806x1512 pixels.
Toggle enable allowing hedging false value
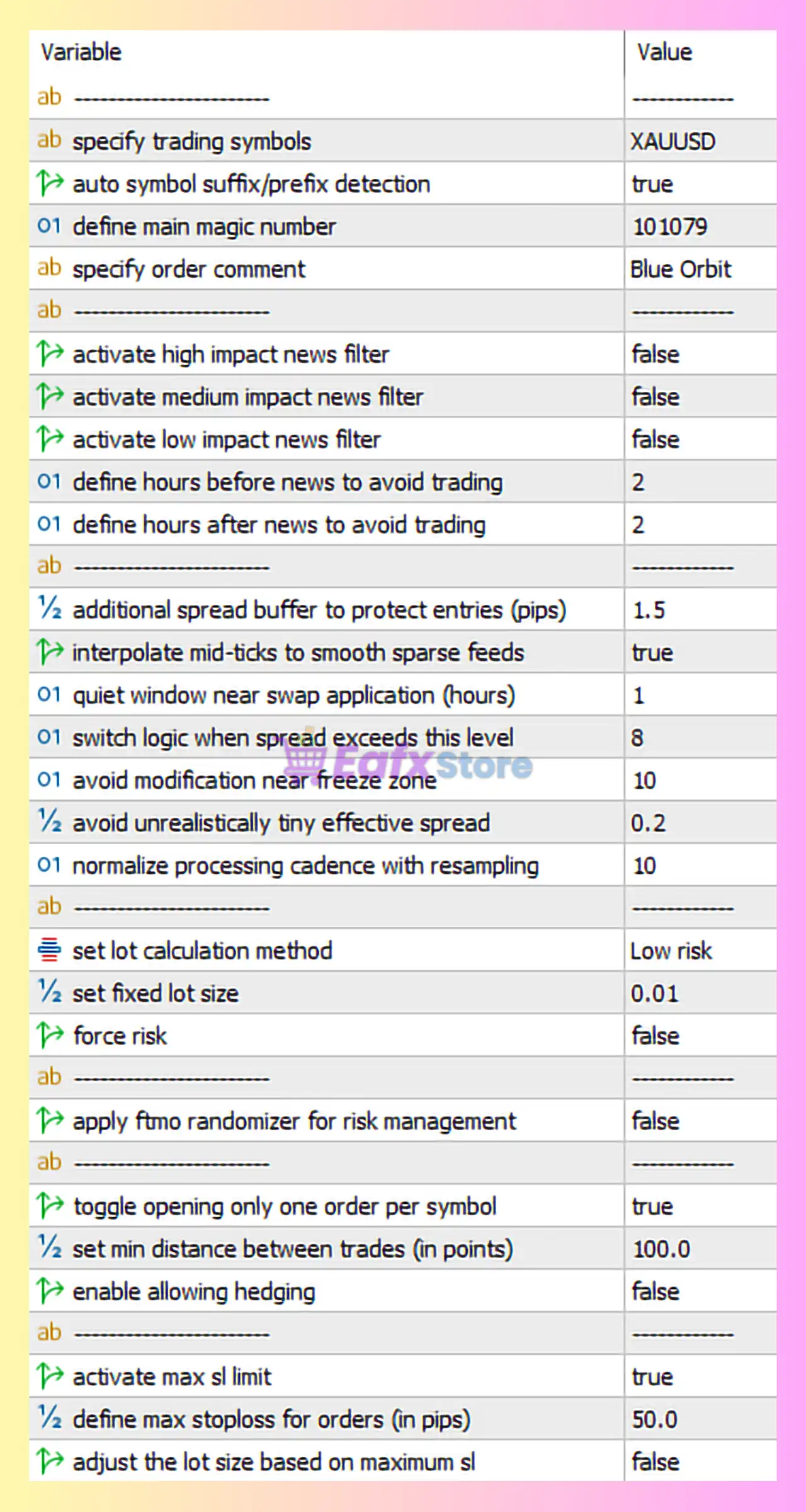[656, 1292]
